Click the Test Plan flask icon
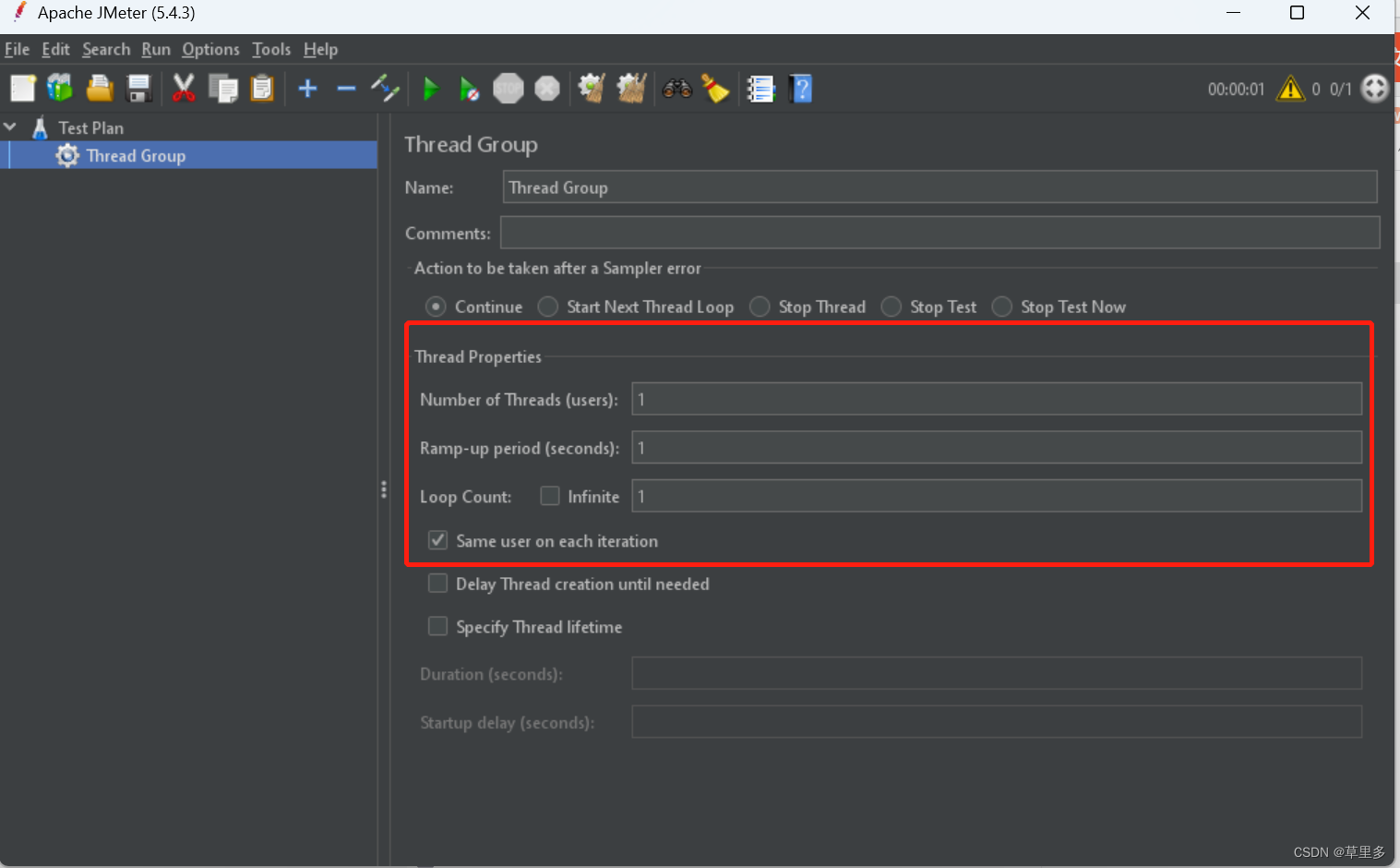The image size is (1400, 868). point(40,127)
